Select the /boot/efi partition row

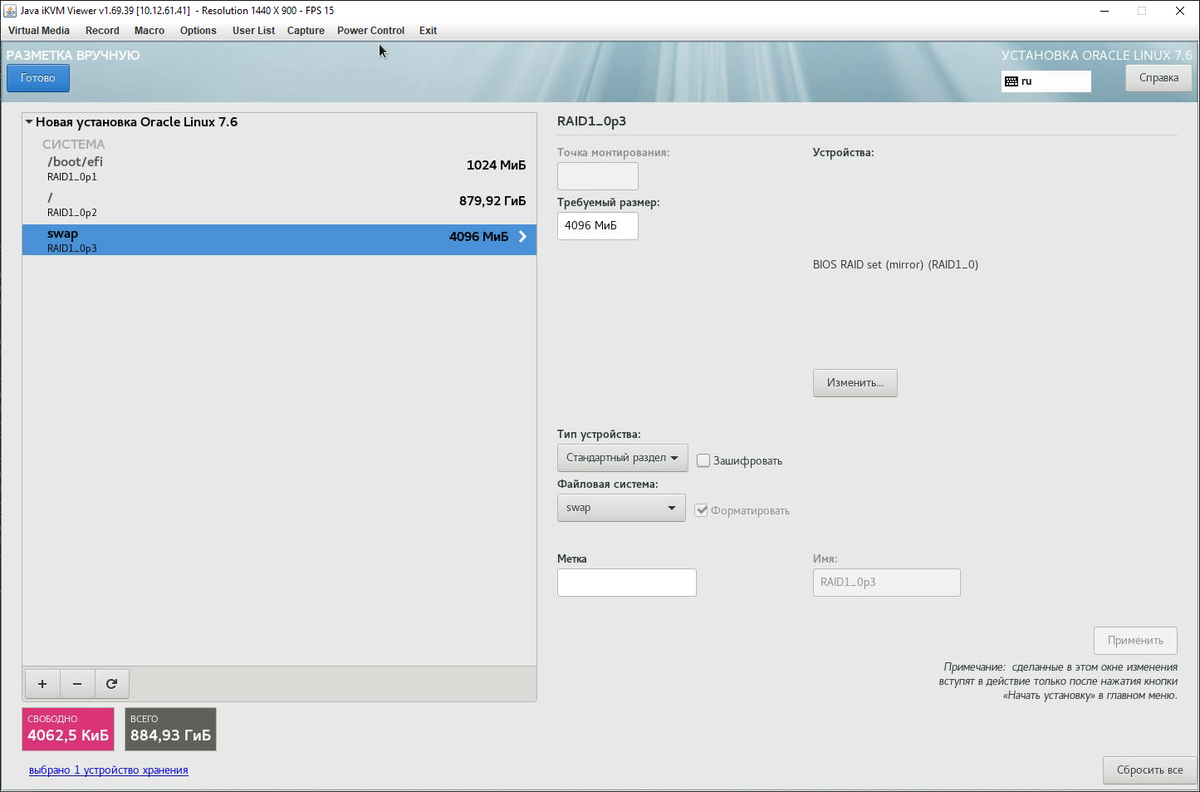point(279,167)
